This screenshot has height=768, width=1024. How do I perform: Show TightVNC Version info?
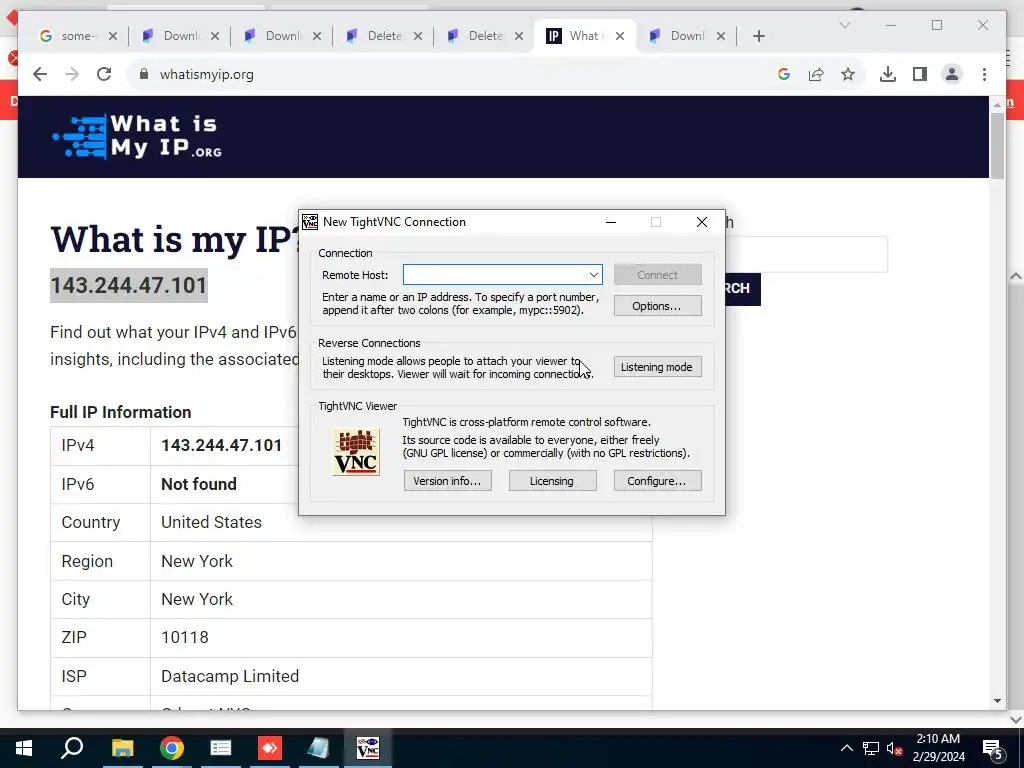click(x=447, y=481)
